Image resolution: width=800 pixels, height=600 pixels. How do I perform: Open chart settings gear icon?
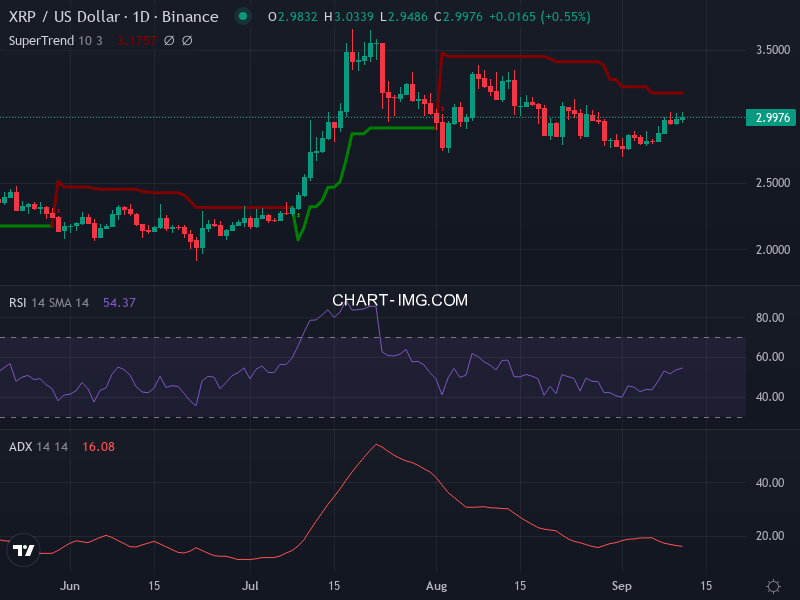(773, 586)
